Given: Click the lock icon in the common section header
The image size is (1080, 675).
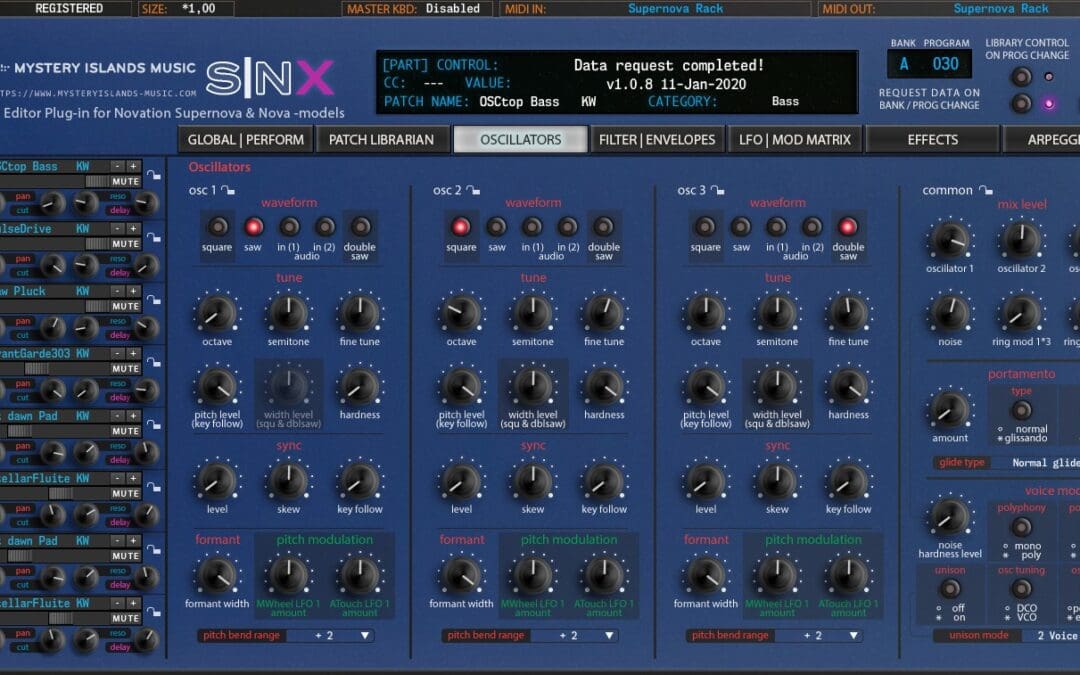Looking at the screenshot, I should [984, 189].
